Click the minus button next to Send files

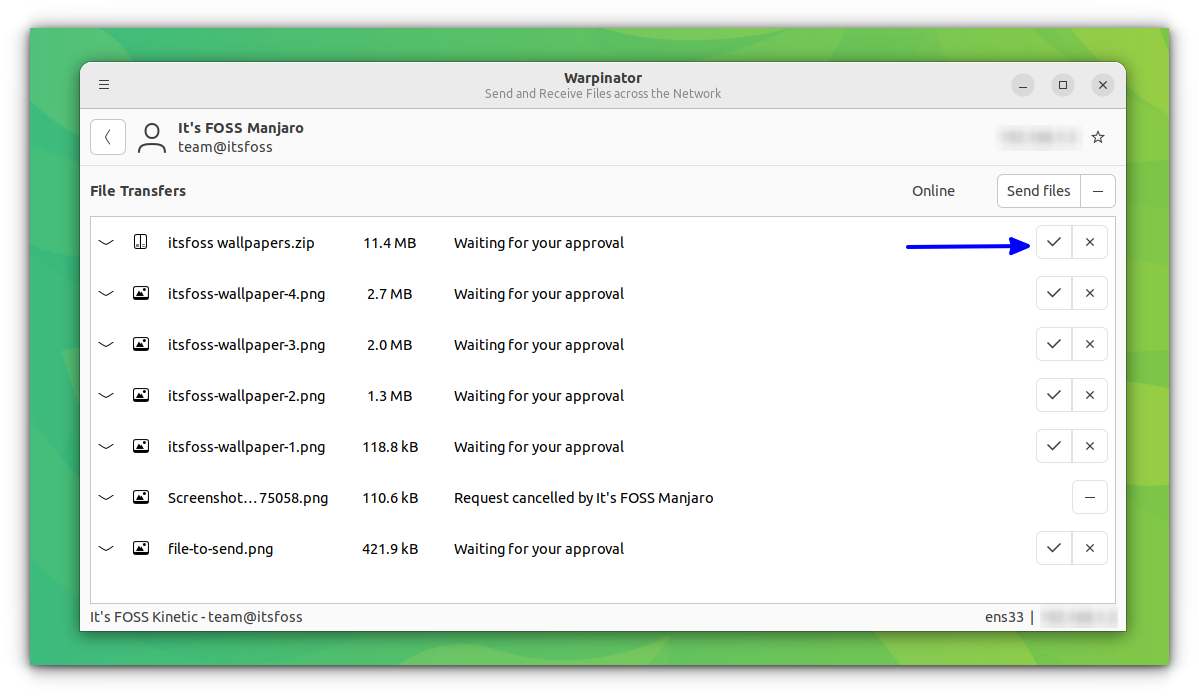click(x=1097, y=190)
